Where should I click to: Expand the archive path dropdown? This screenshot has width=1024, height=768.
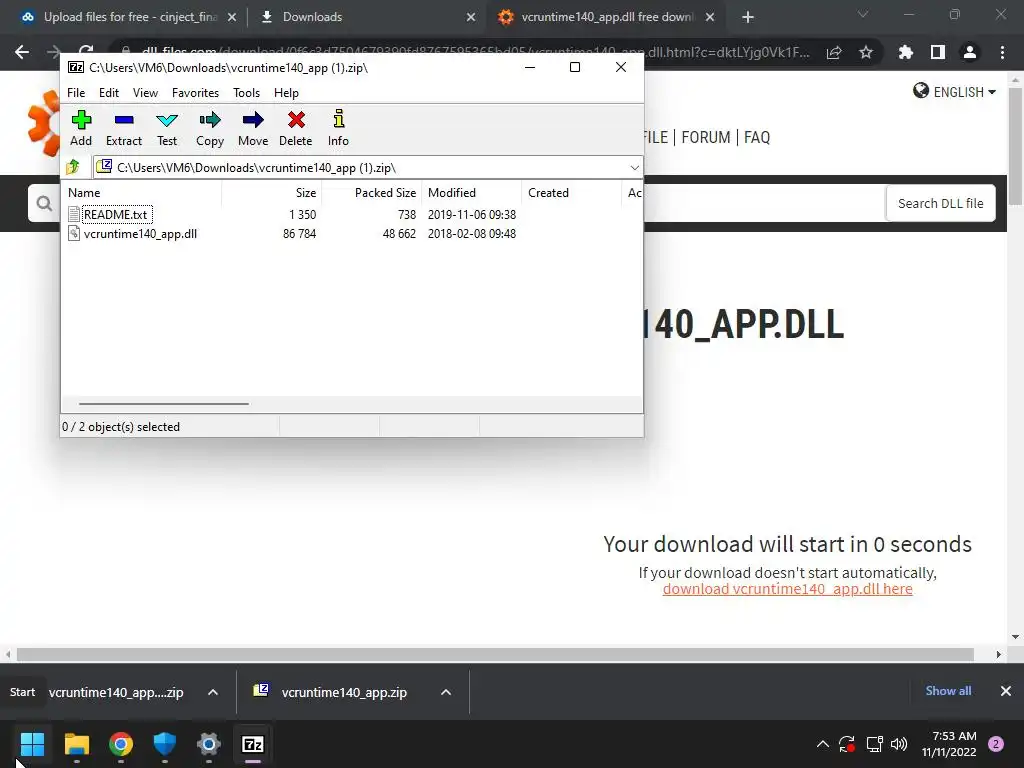pyautogui.click(x=634, y=168)
